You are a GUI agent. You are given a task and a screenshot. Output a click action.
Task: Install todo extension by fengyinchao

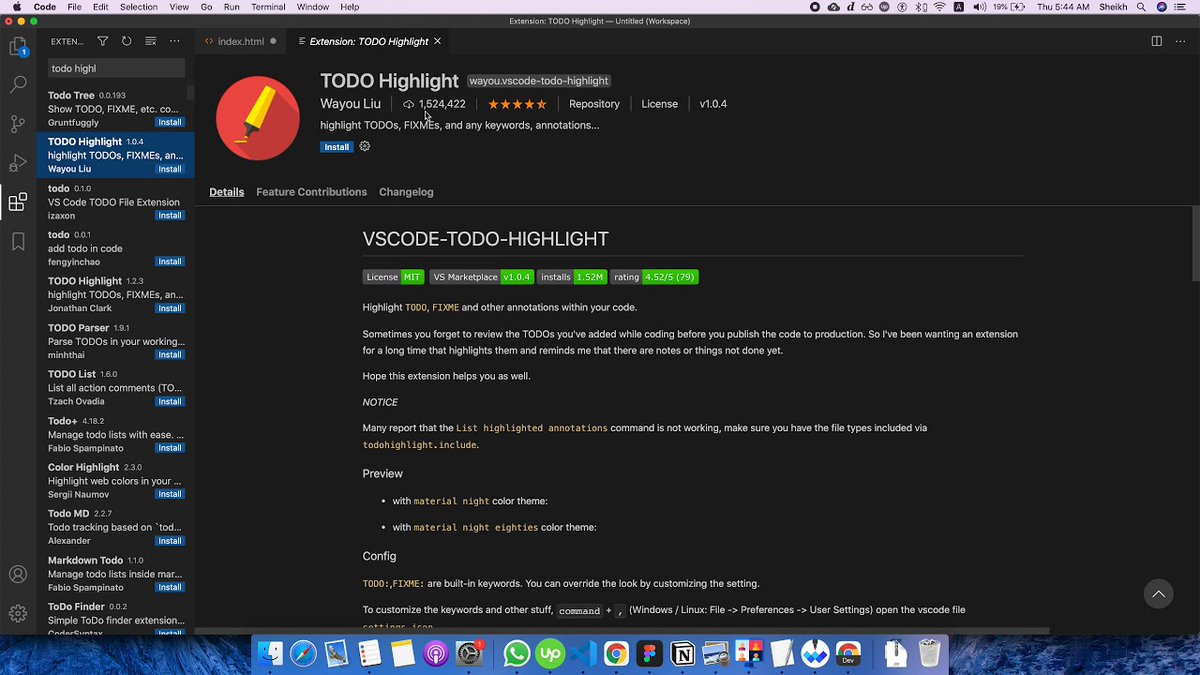(170, 262)
